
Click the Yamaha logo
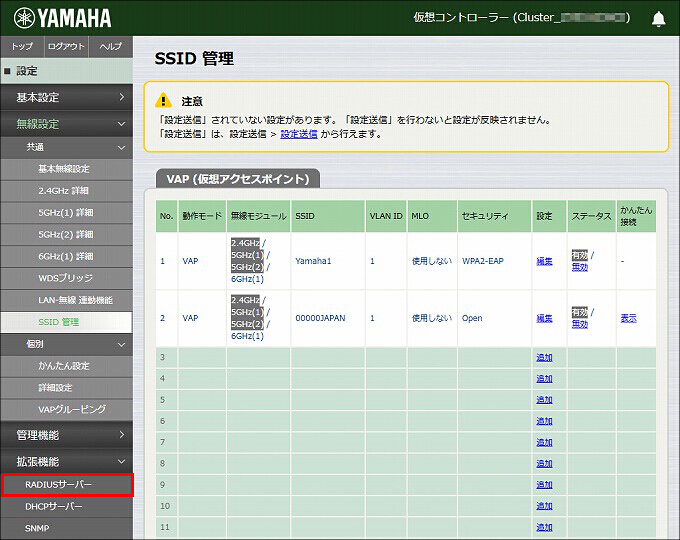(62, 18)
